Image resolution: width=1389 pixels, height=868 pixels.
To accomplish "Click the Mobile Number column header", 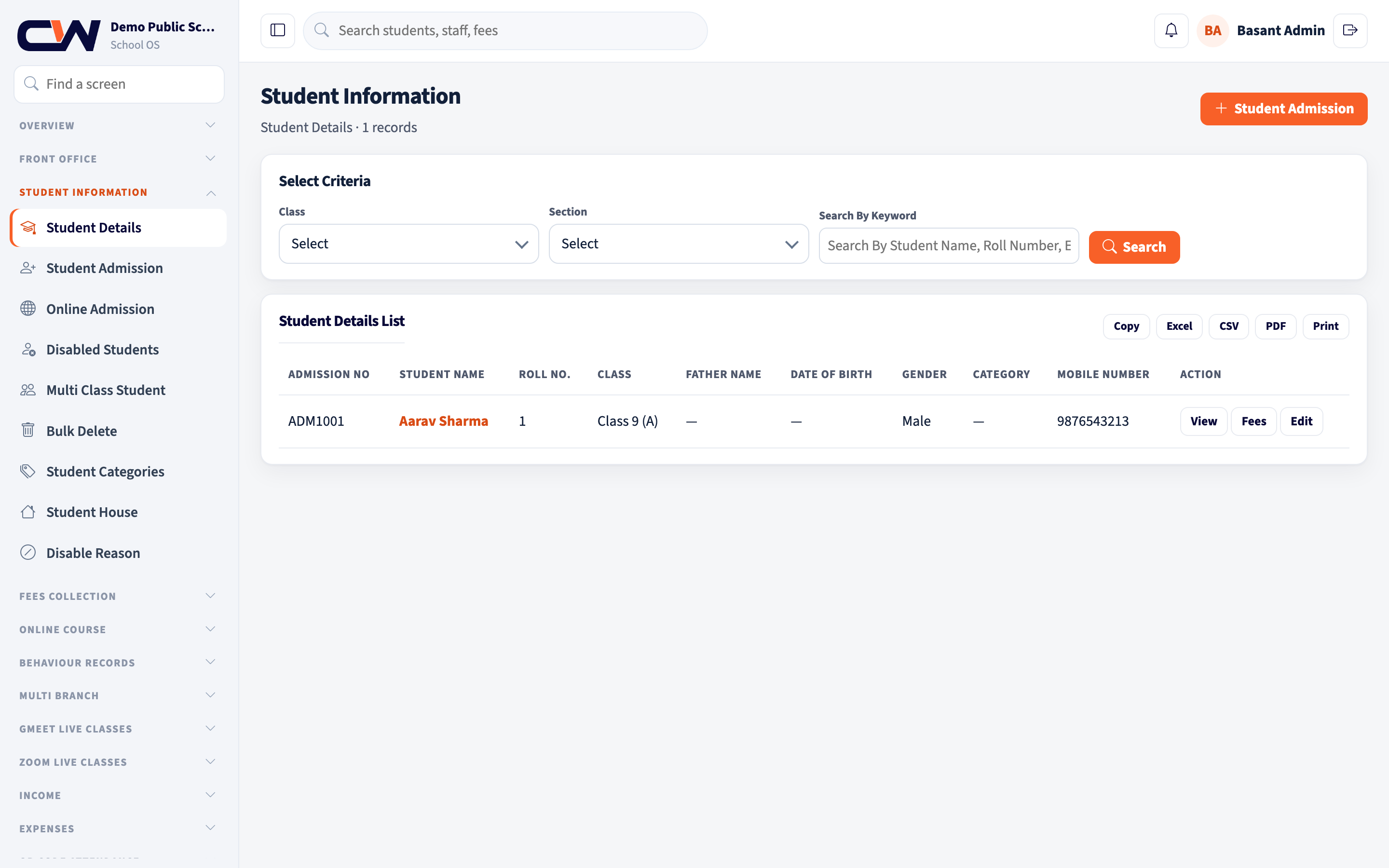I will coord(1103,374).
